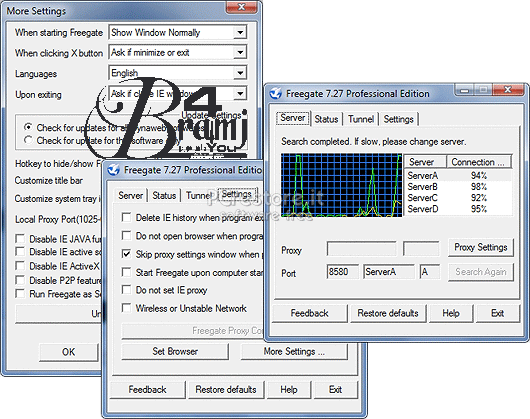Image resolution: width=530 pixels, height=419 pixels.
Task: Open Server tab in Settings window
Action: point(130,195)
